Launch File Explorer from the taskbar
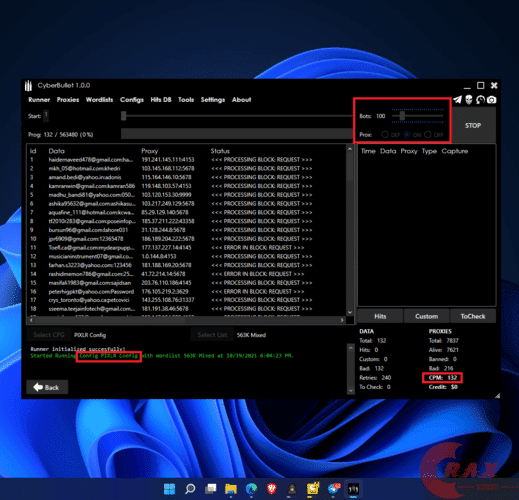The width and height of the screenshot is (519, 500). 231,489
